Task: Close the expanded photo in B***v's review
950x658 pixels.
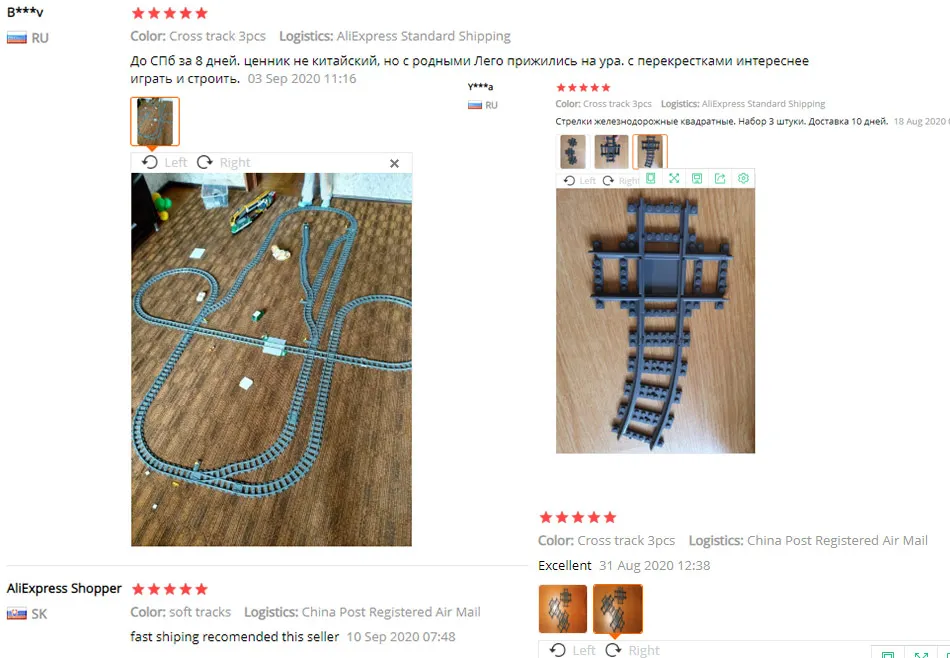Action: [x=394, y=163]
